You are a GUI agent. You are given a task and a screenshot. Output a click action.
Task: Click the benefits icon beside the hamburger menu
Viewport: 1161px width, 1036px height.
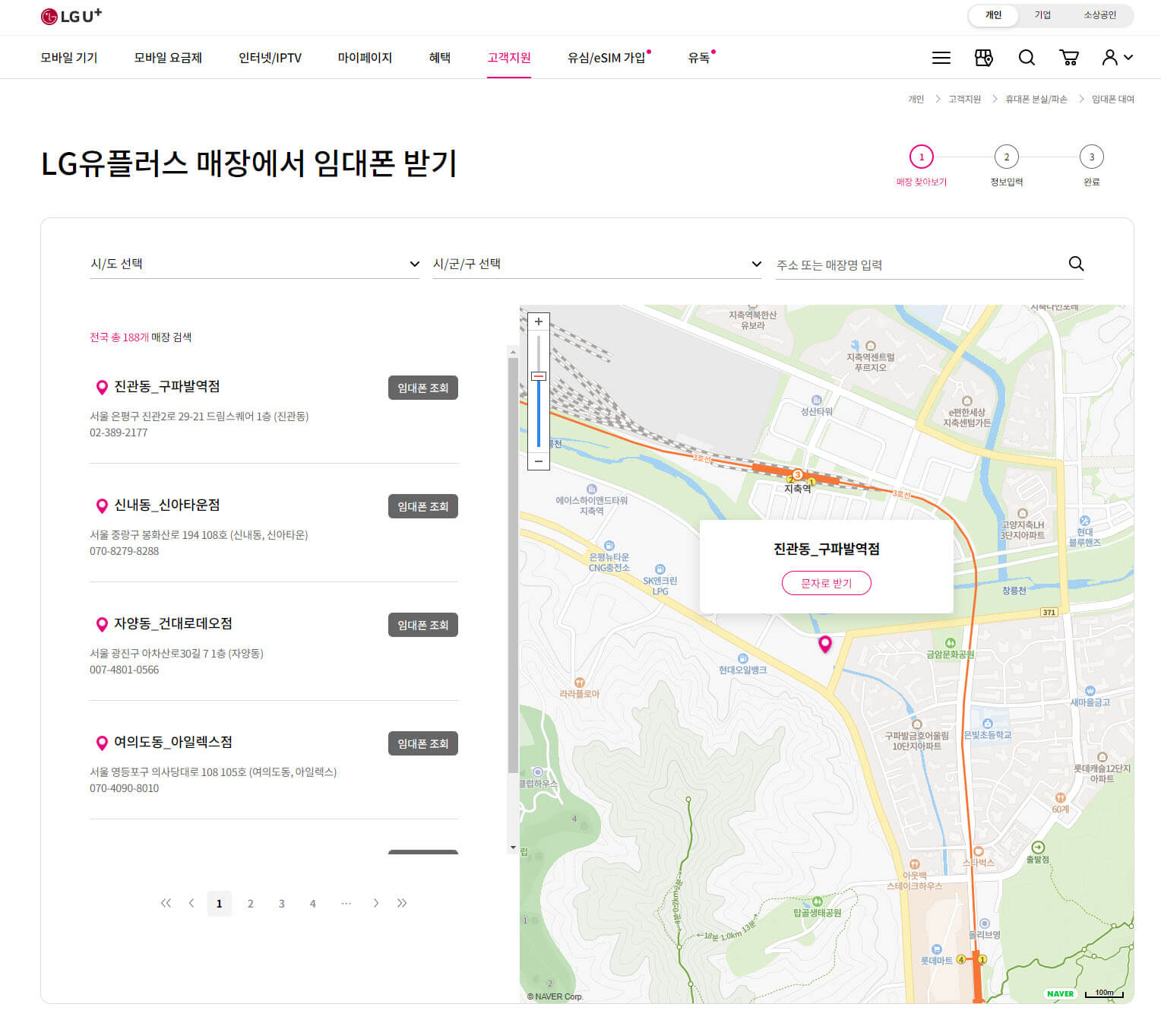click(x=983, y=57)
